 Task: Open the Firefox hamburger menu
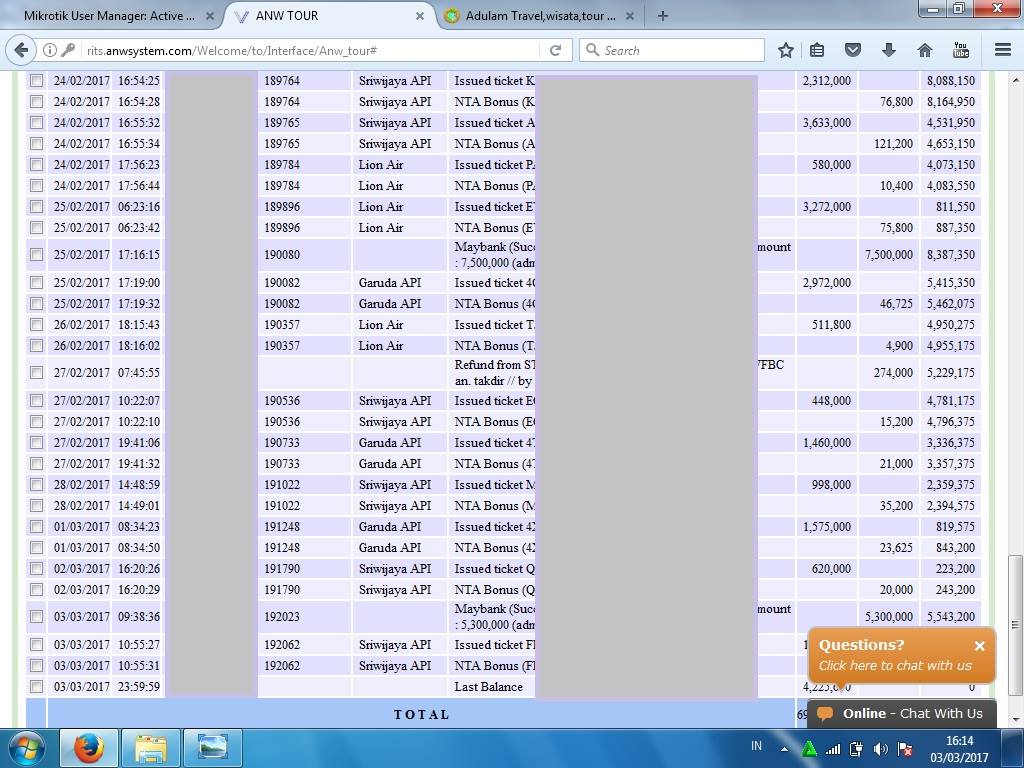point(1003,50)
